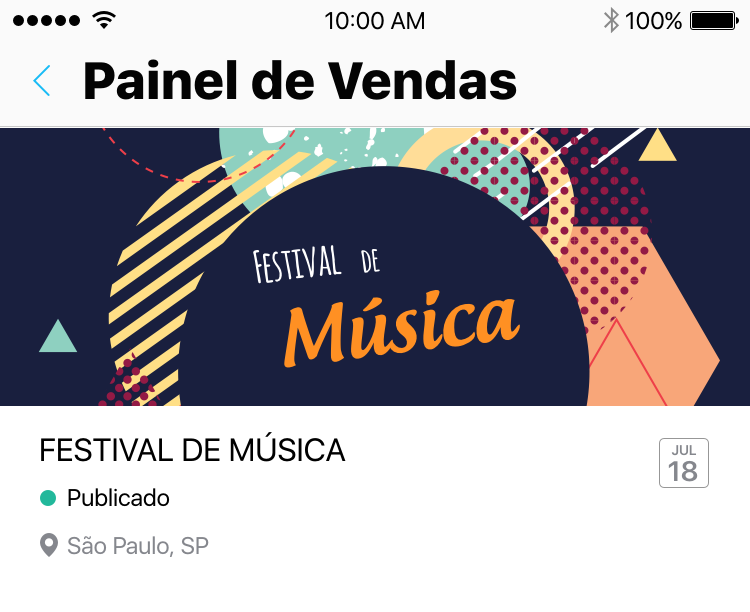Click the cellular signal strength dots
This screenshot has width=750, height=612.
point(47,20)
